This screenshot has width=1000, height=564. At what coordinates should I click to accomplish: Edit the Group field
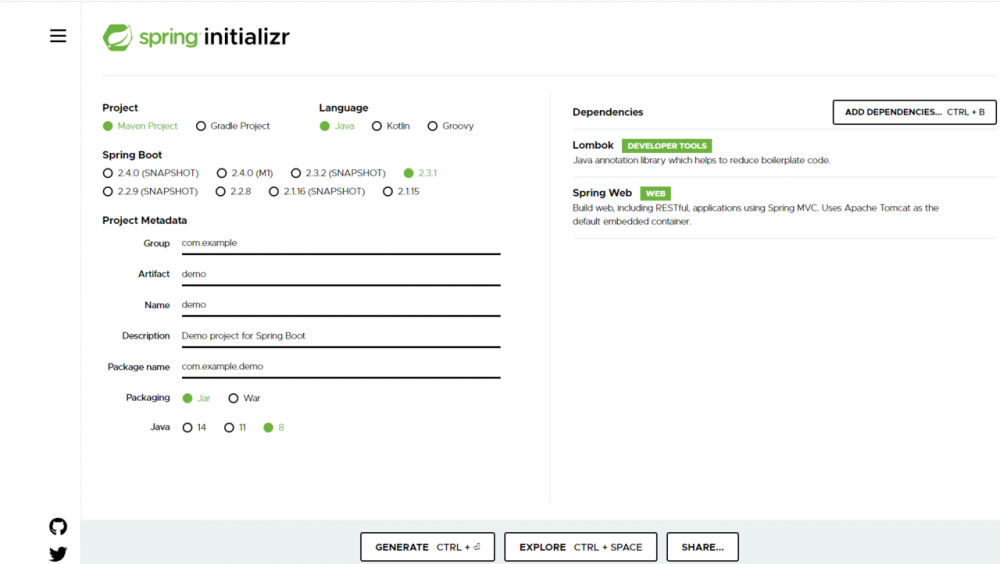point(340,243)
